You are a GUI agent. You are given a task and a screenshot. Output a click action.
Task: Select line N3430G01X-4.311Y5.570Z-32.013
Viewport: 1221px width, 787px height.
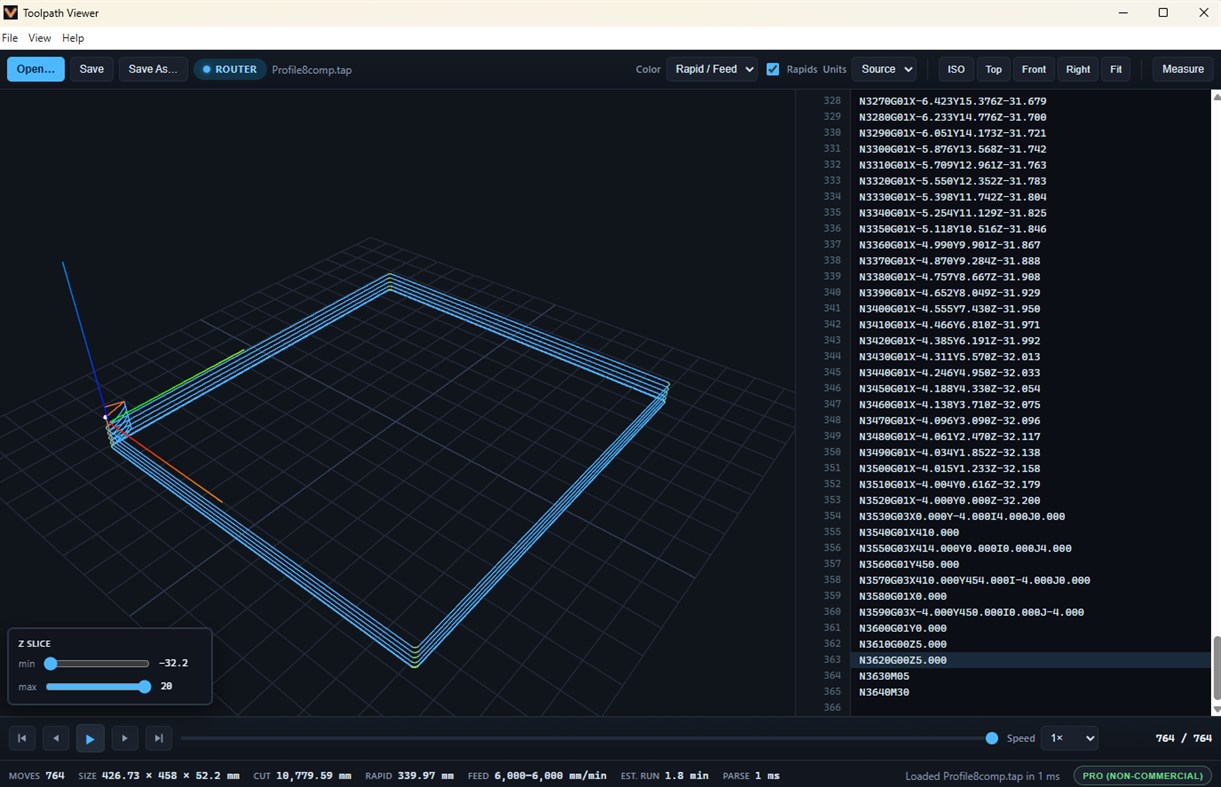[x=1030, y=357]
